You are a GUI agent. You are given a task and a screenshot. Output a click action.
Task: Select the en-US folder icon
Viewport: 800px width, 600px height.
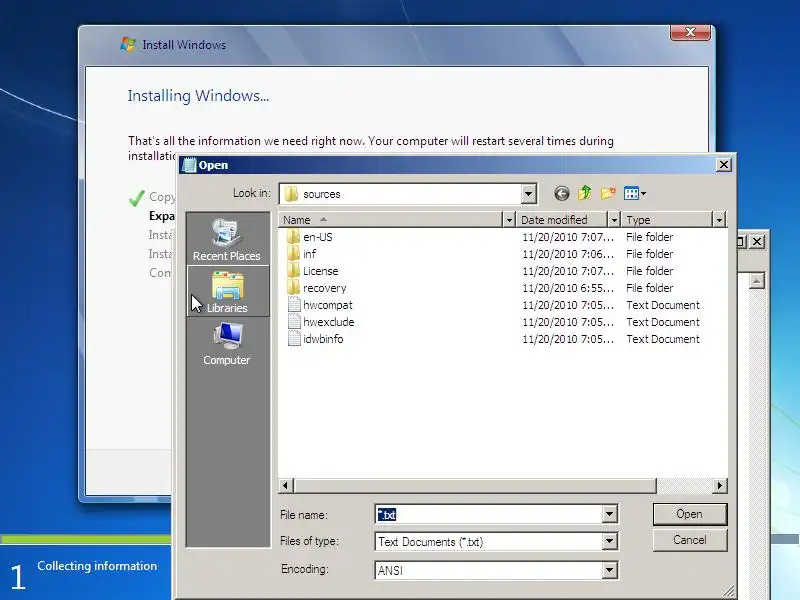click(293, 237)
